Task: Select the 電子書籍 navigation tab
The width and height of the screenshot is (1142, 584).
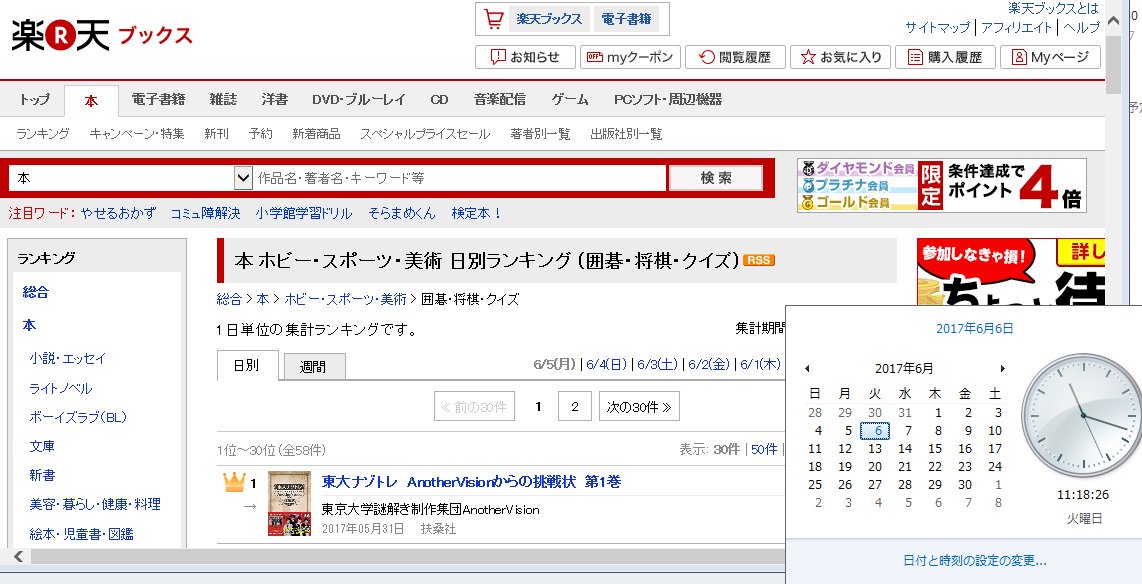Action: 158,100
